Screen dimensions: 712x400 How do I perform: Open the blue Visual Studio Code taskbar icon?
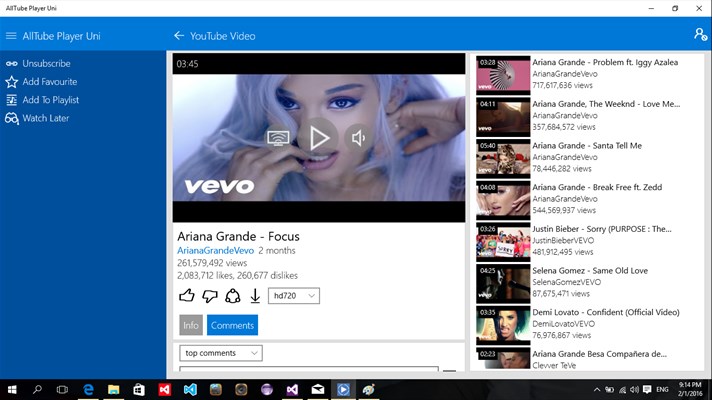(x=190, y=390)
